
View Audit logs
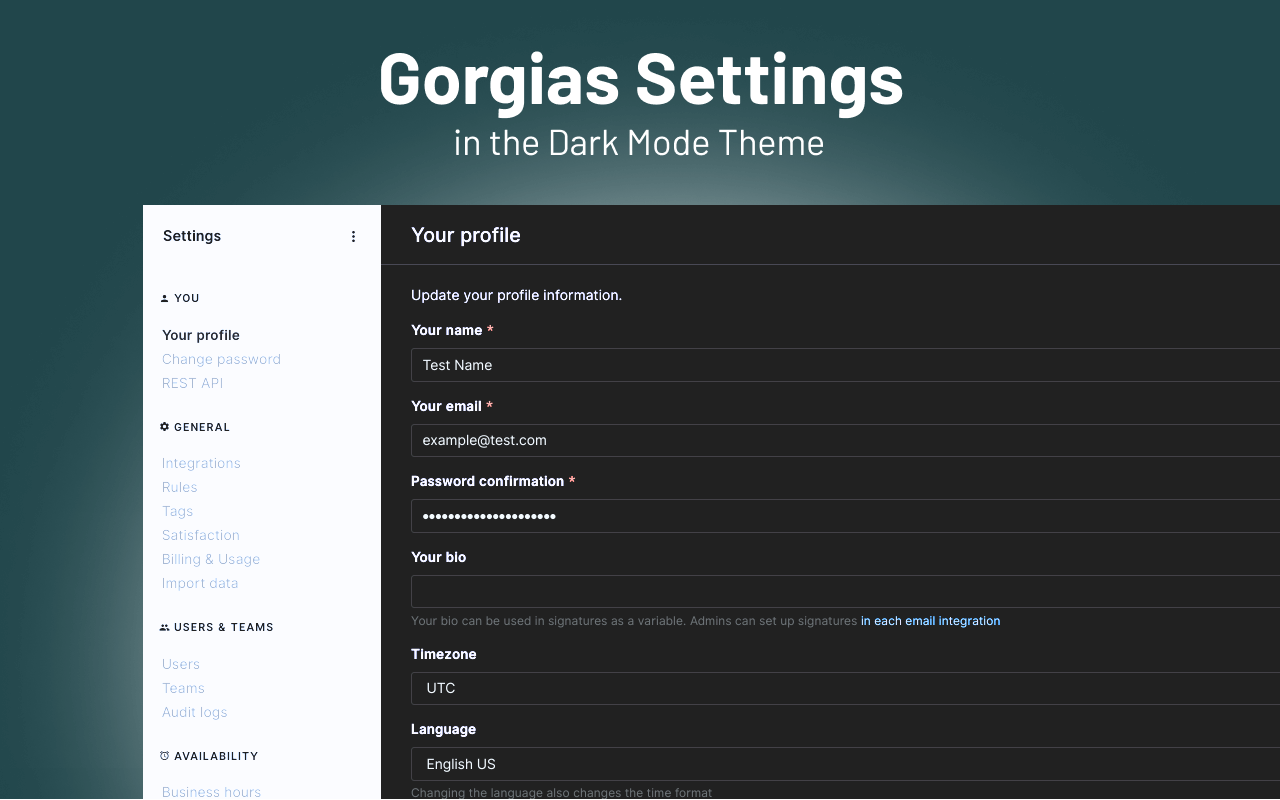(194, 712)
